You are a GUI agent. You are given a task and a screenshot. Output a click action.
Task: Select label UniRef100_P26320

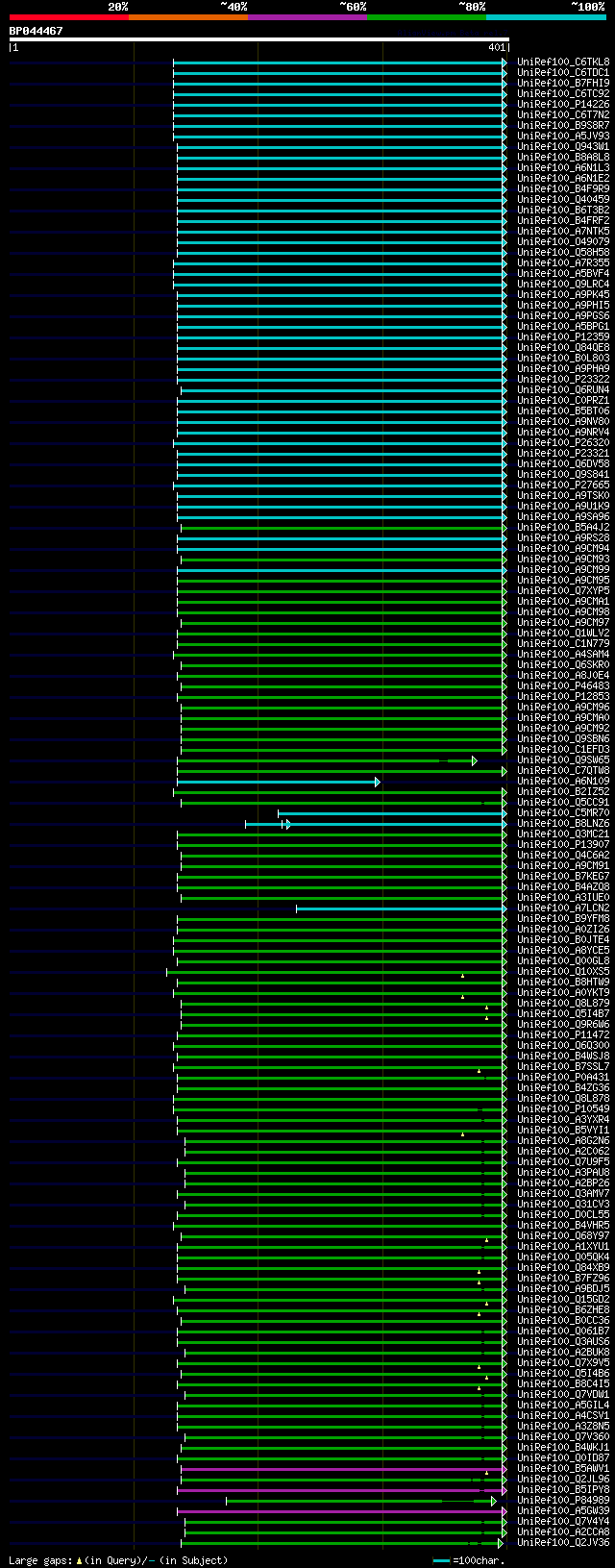click(563, 442)
